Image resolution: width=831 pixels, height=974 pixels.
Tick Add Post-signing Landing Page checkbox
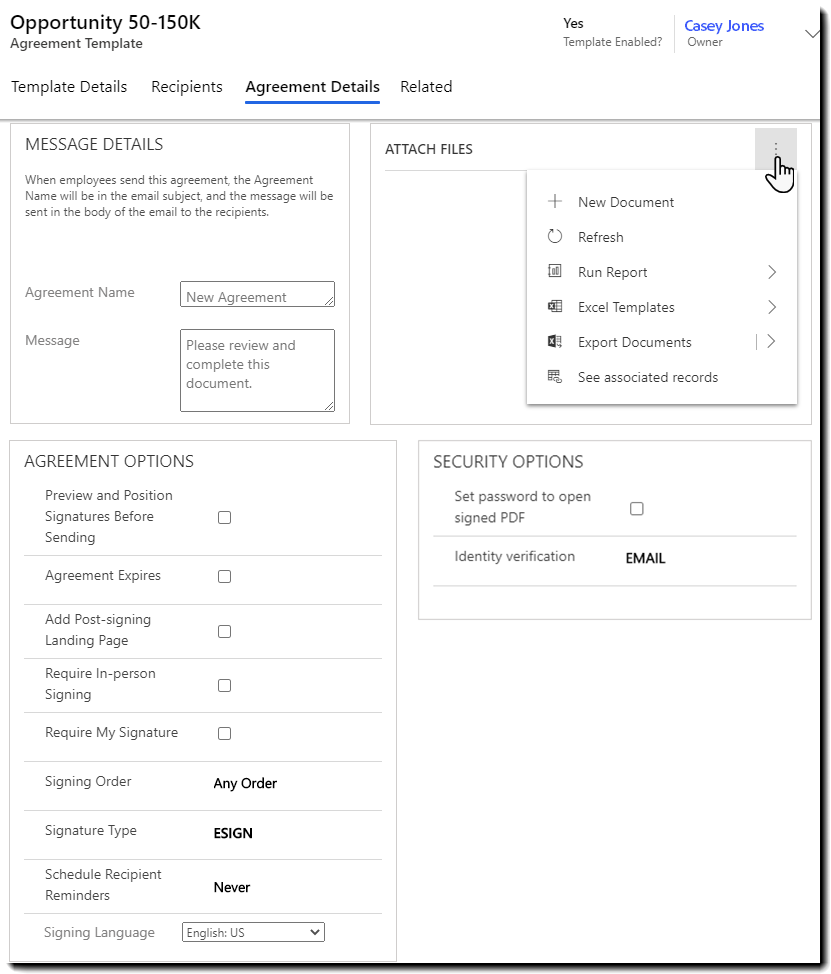click(224, 631)
